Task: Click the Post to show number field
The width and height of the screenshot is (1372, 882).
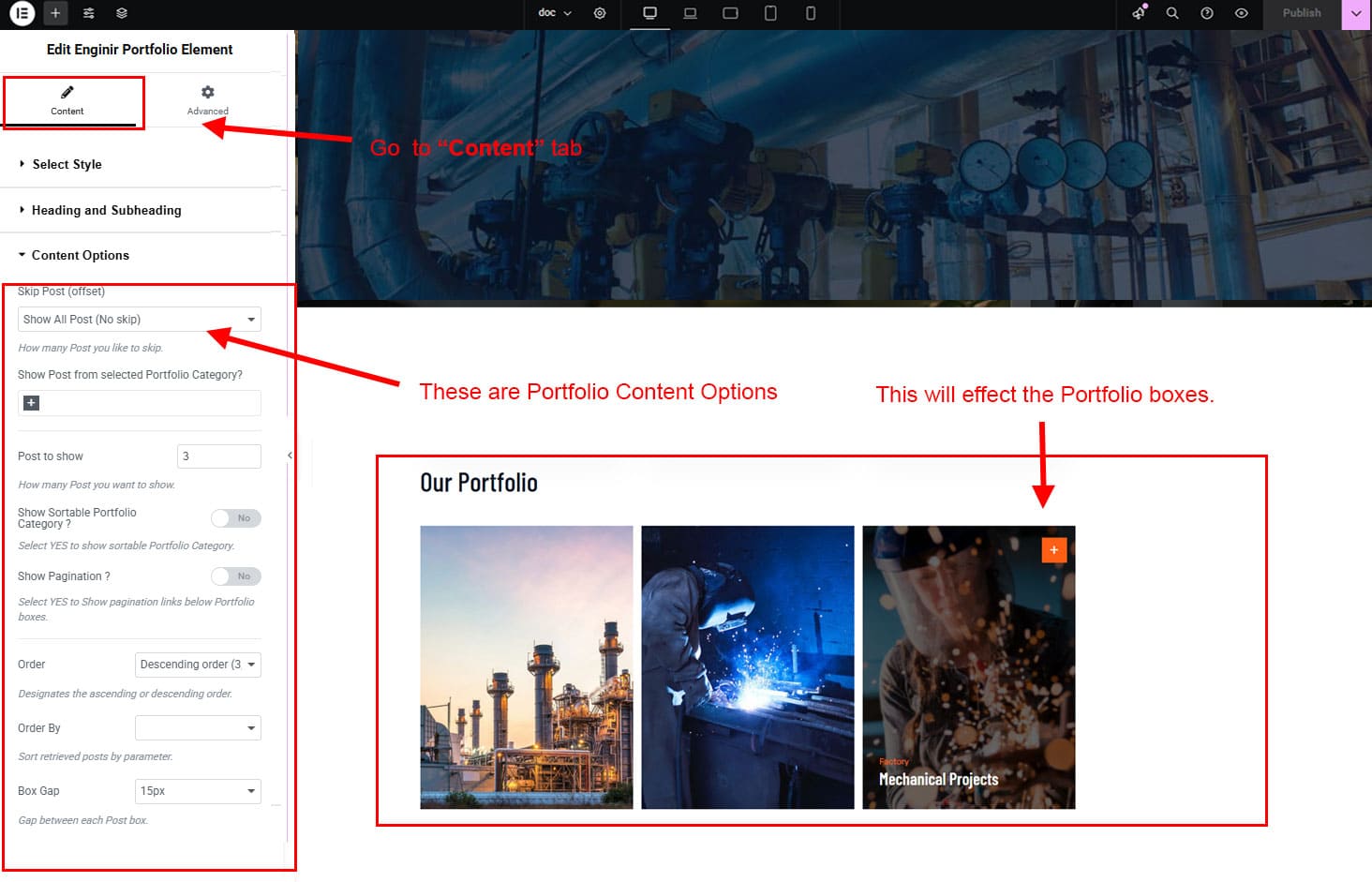Action: (218, 456)
